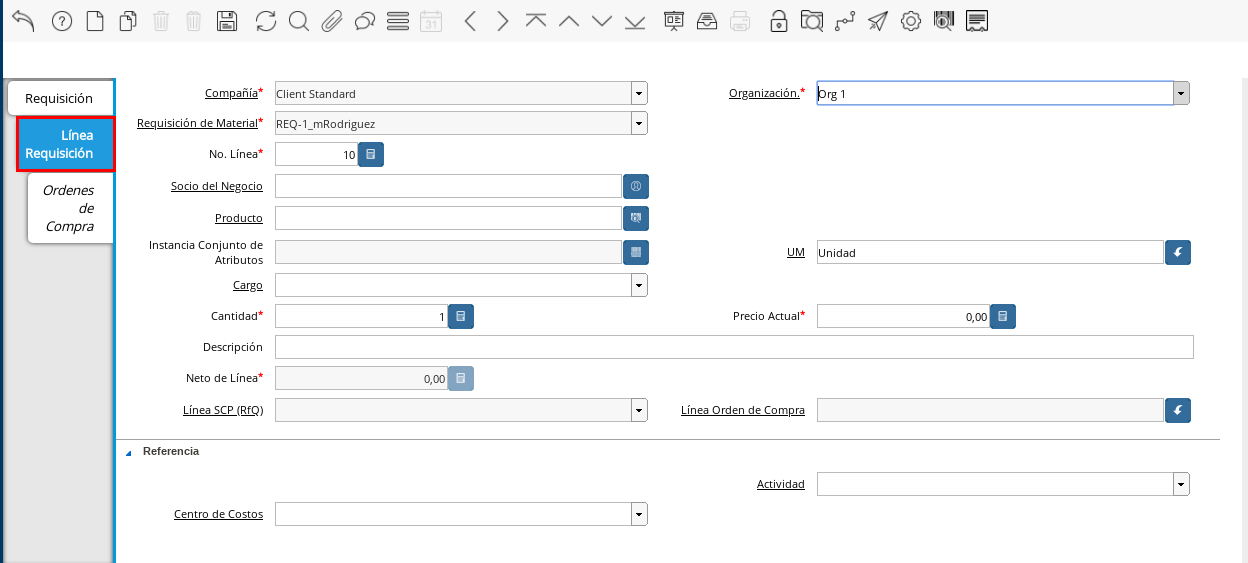
Task: Expand the Cargo dropdown list
Action: 639,285
